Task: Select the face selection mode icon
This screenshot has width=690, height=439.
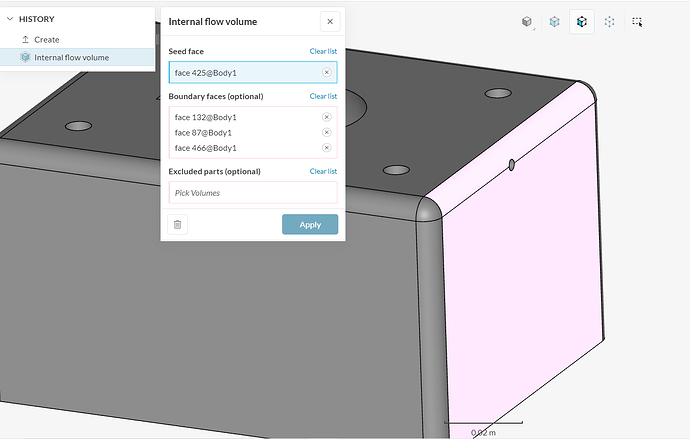Action: 582,22
